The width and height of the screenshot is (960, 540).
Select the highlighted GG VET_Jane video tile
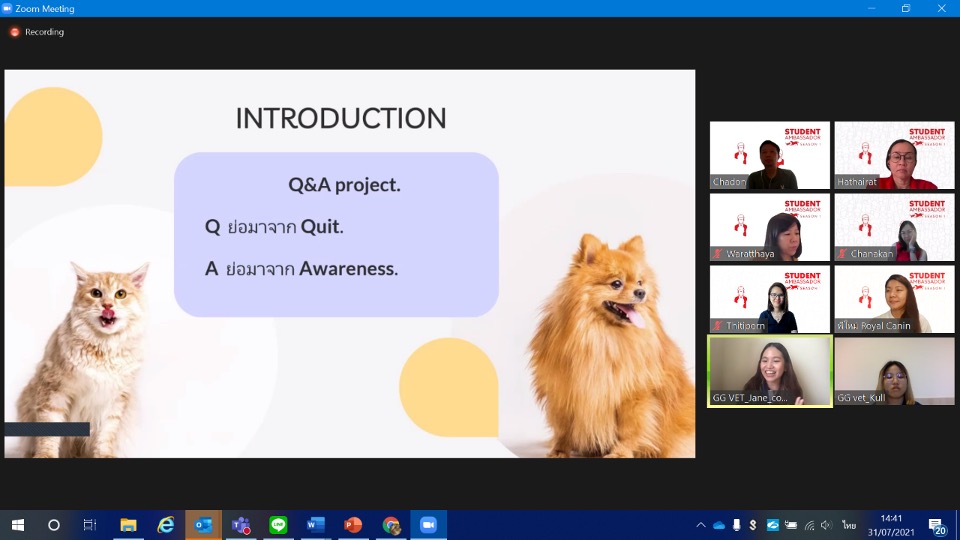[769, 371]
